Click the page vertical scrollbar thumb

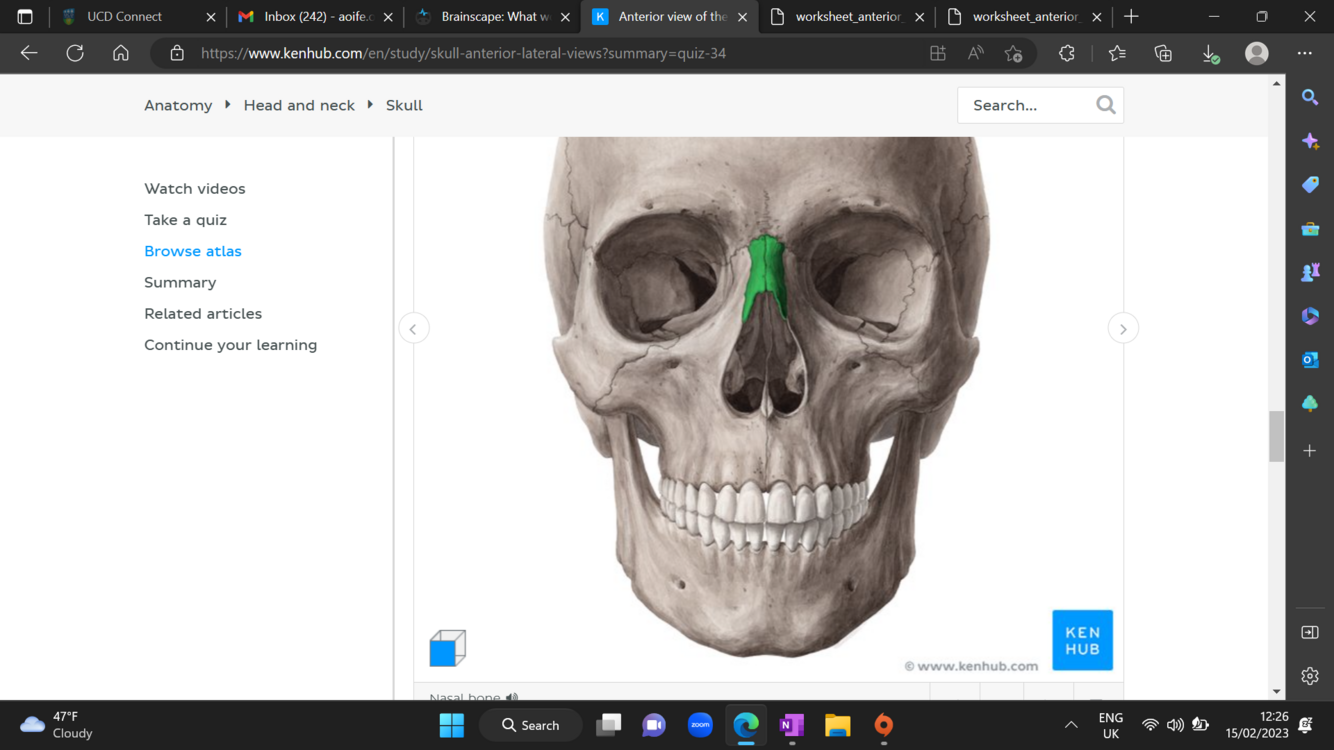(1276, 436)
